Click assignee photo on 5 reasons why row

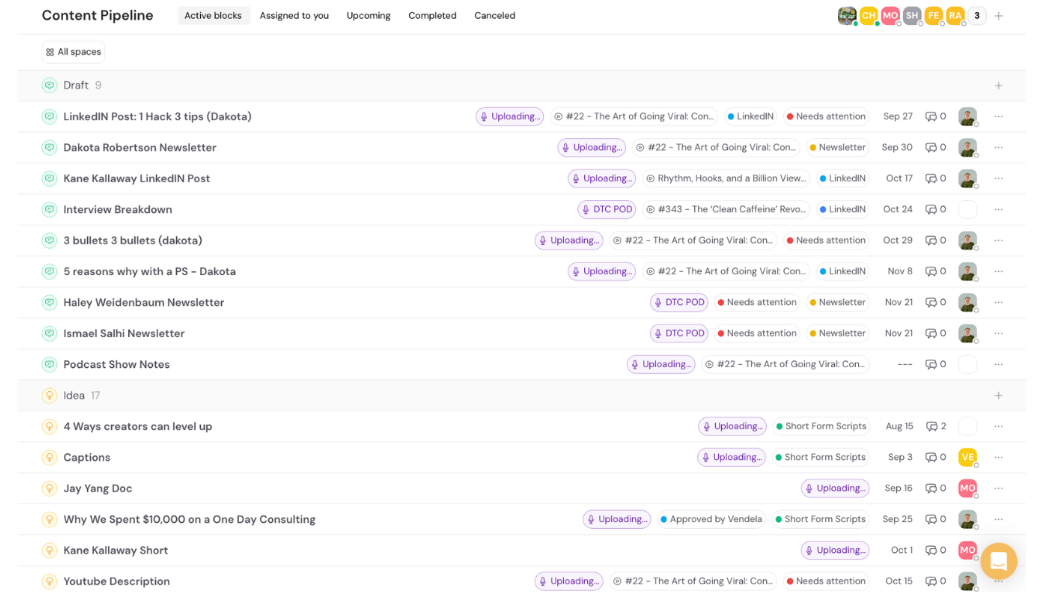click(x=968, y=271)
